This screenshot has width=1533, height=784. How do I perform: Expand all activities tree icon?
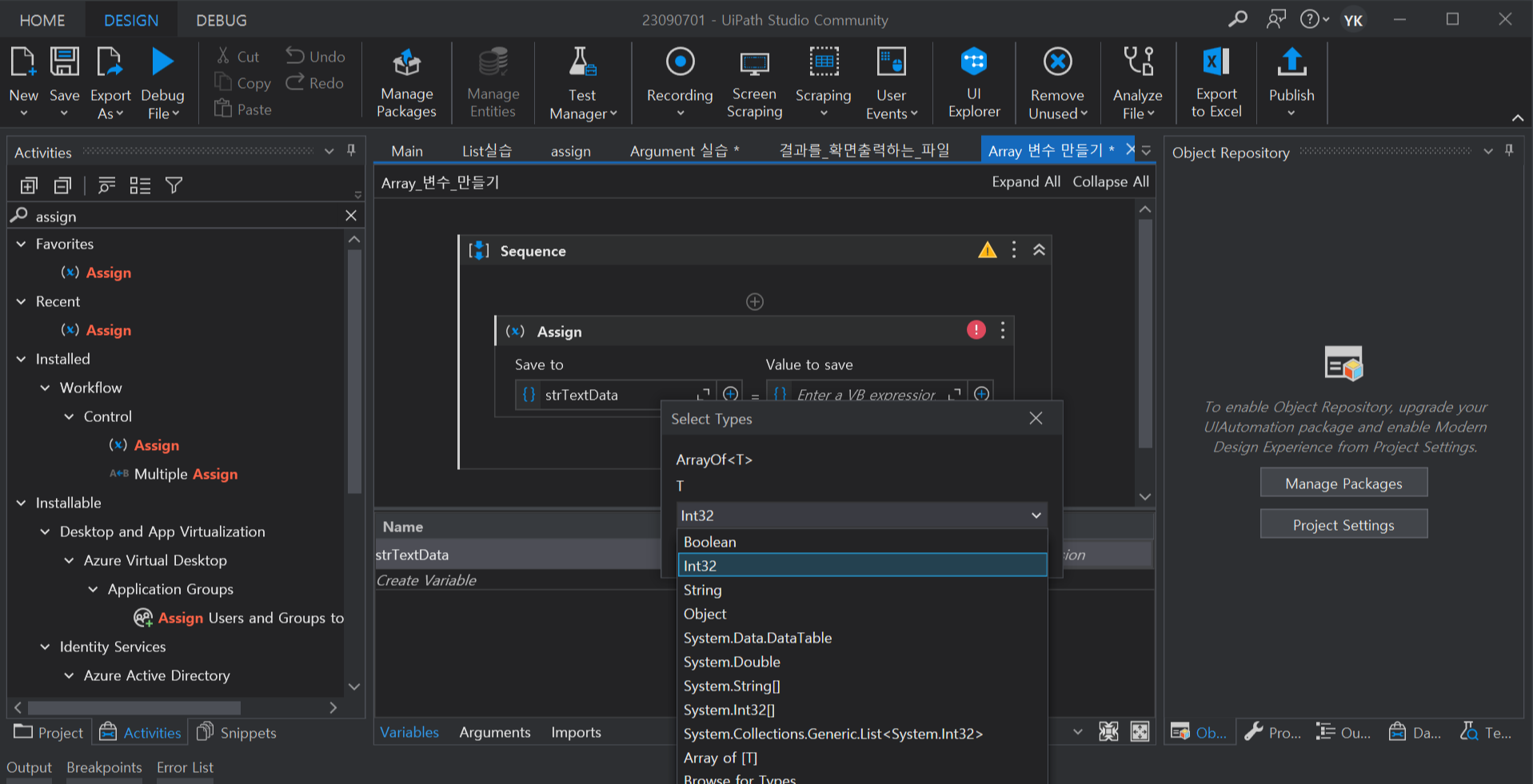[29, 185]
